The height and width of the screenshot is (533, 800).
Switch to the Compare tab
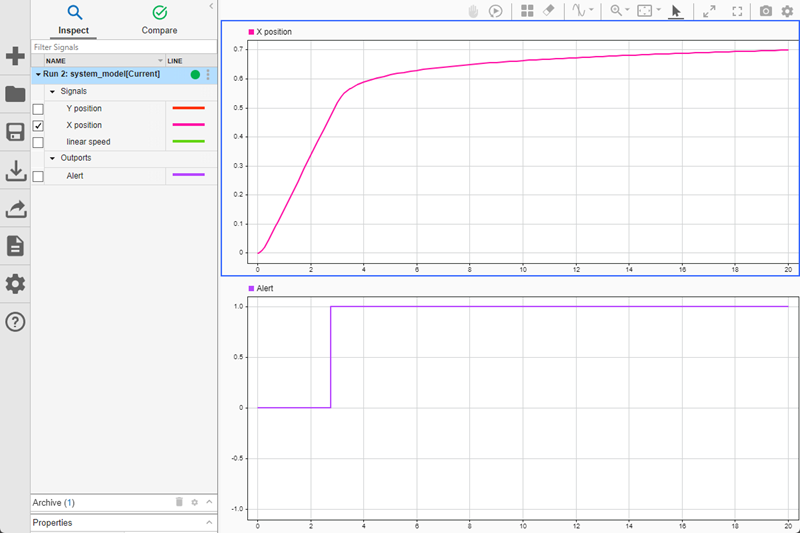[x=159, y=20]
